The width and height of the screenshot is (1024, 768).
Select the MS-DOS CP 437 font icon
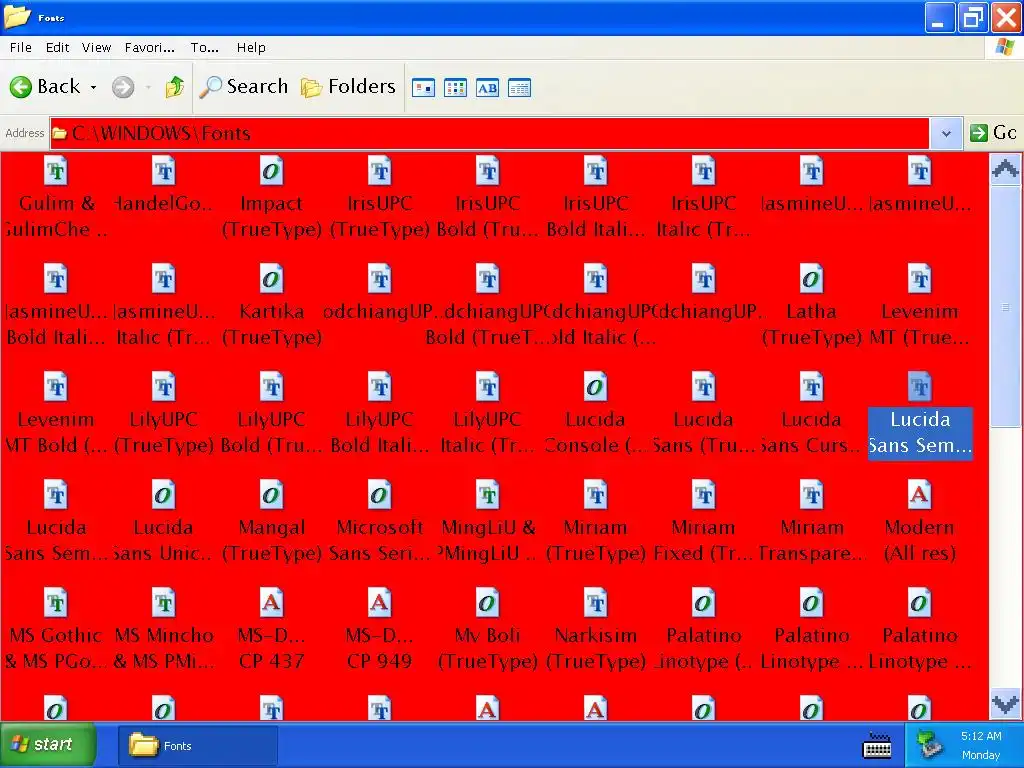point(271,603)
